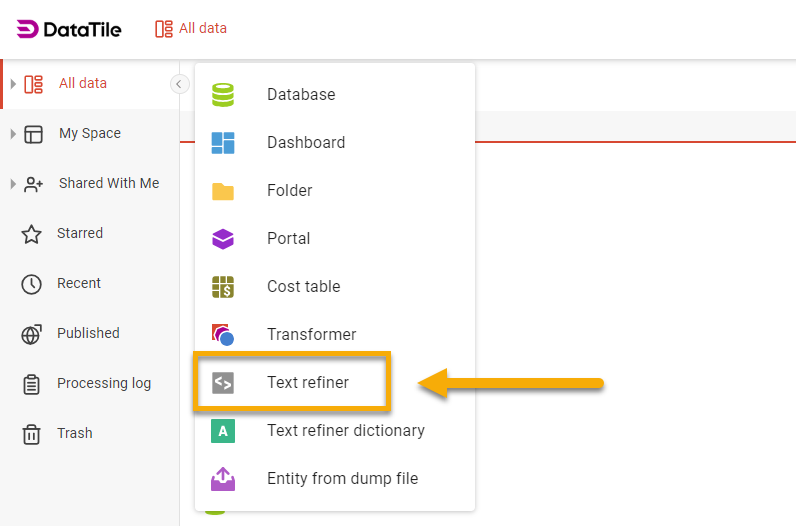Select the blue Dashboard icon
This screenshot has width=796, height=526.
coord(222,143)
